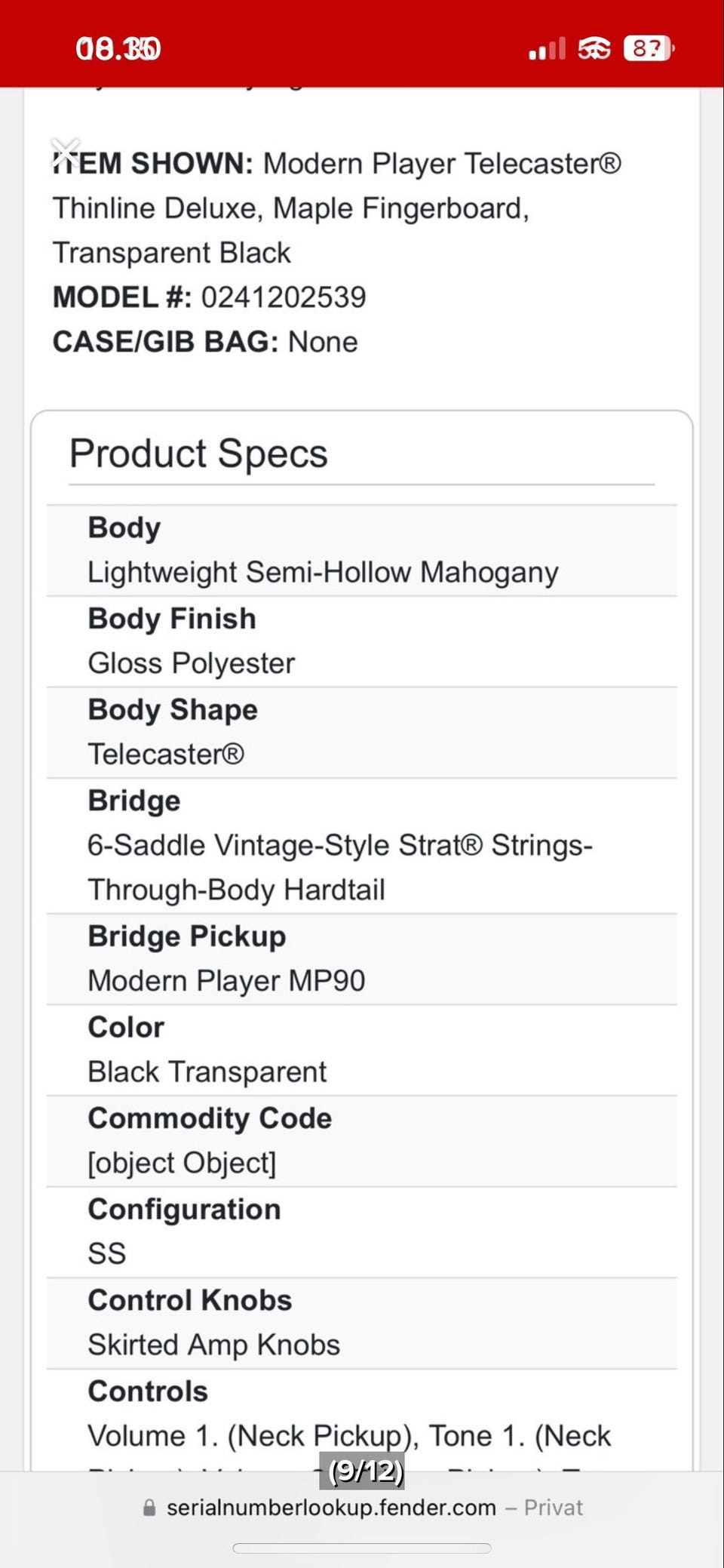Select the Body spec row
The width and height of the screenshot is (724, 1568).
(362, 550)
